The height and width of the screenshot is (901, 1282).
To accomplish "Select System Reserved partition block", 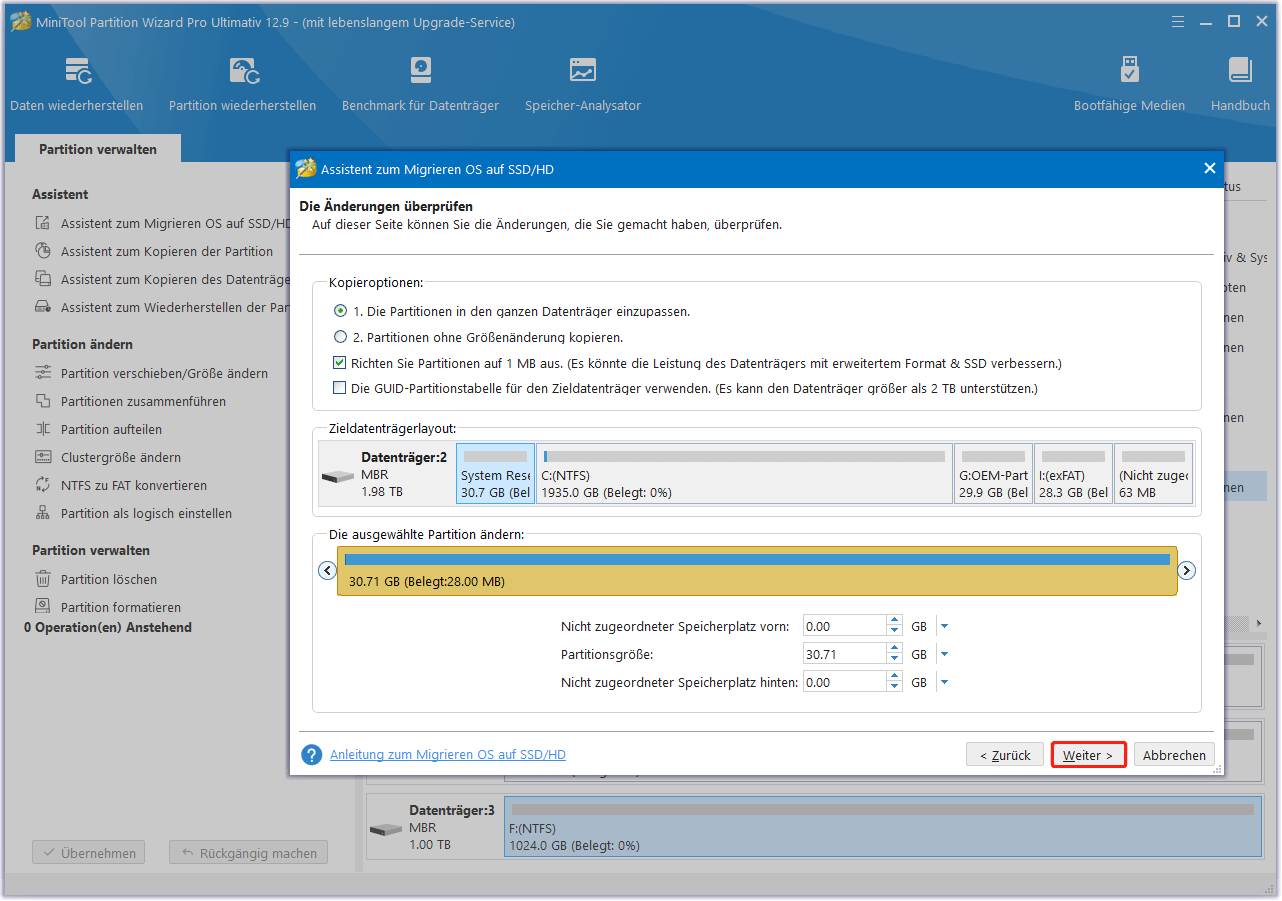I will [x=495, y=474].
